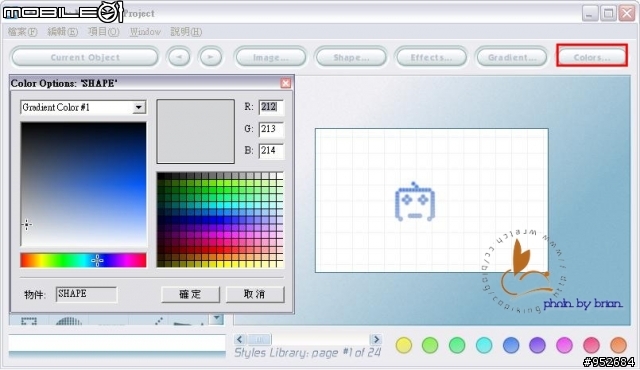Select the blue style circle
Image resolution: width=640 pixels, height=370 pixels.
[511, 345]
